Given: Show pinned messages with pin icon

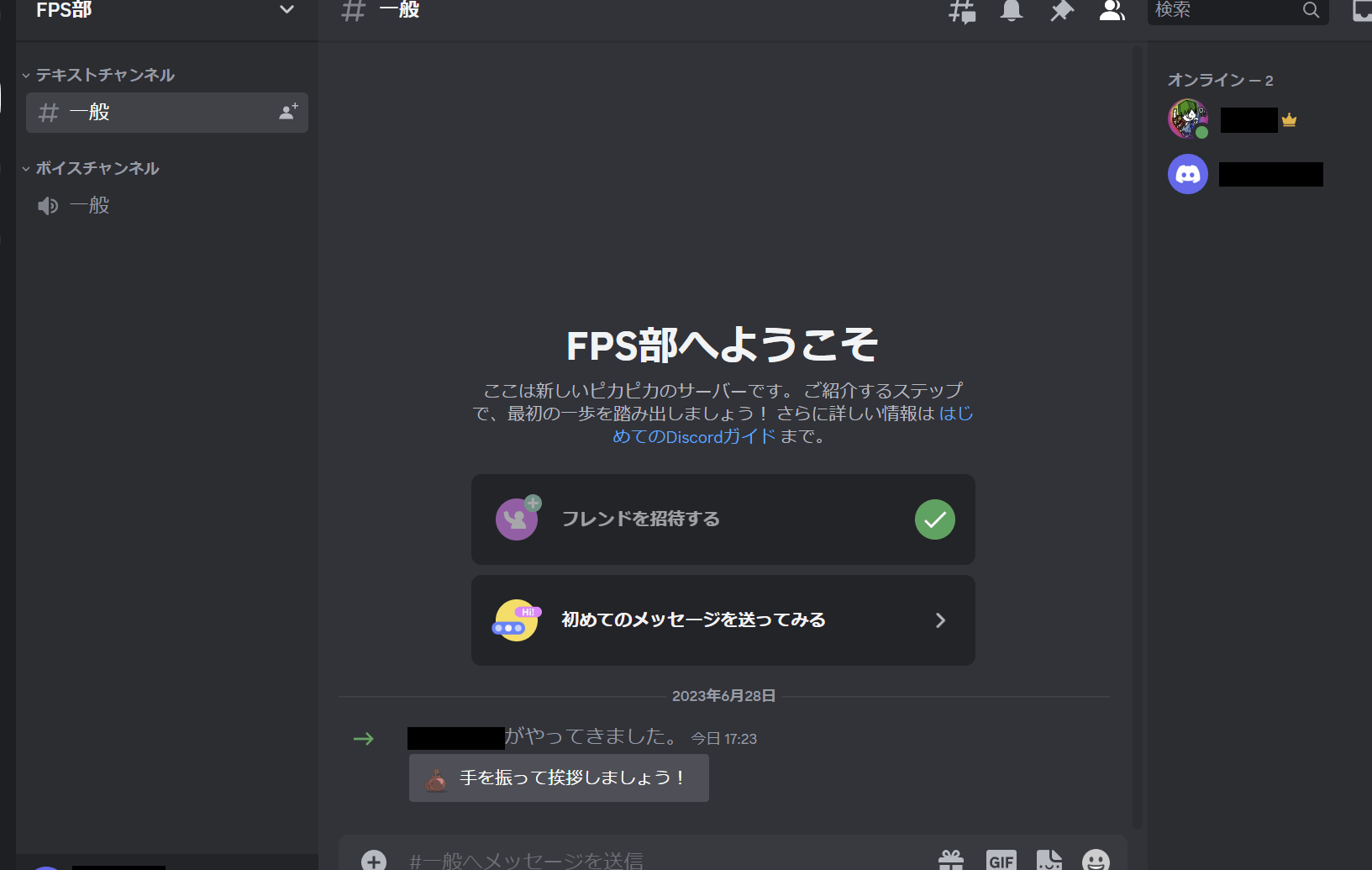Looking at the screenshot, I should 1062,11.
